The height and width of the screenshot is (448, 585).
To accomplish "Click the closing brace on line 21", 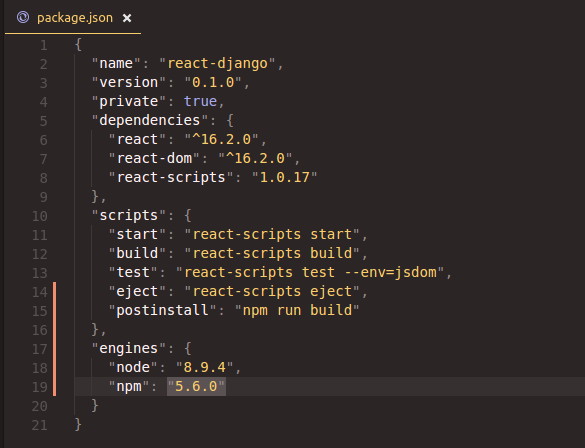I will tap(78, 424).
